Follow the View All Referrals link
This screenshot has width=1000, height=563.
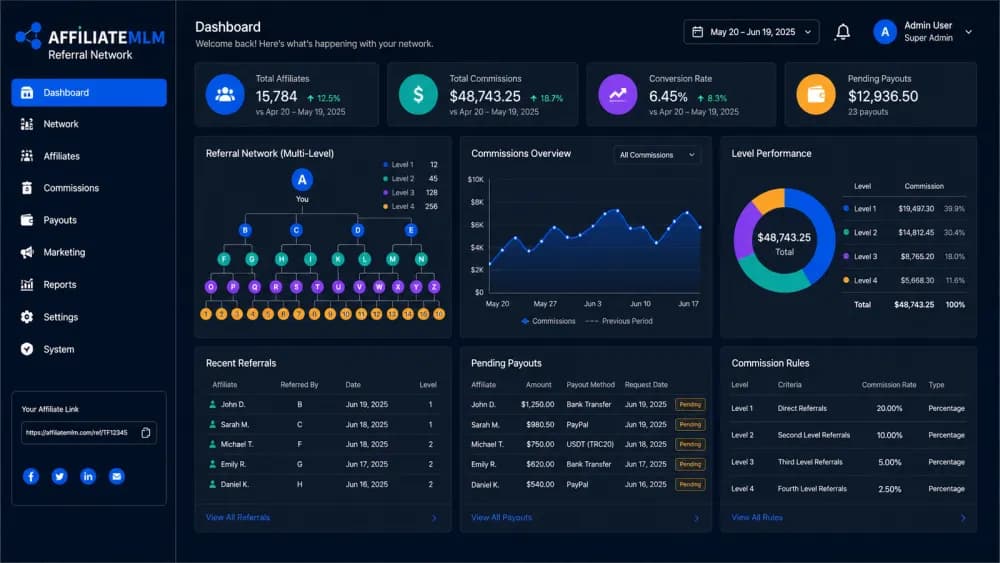click(238, 518)
